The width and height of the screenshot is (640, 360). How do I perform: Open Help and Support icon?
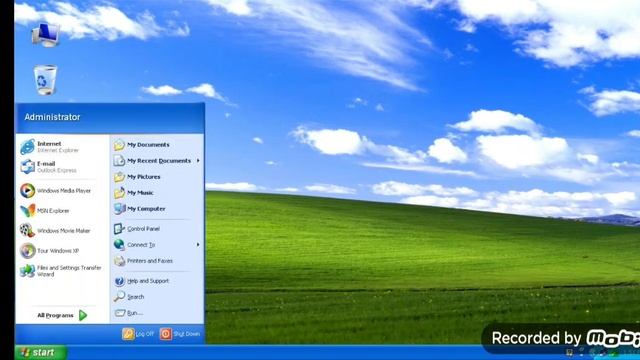[x=119, y=281]
